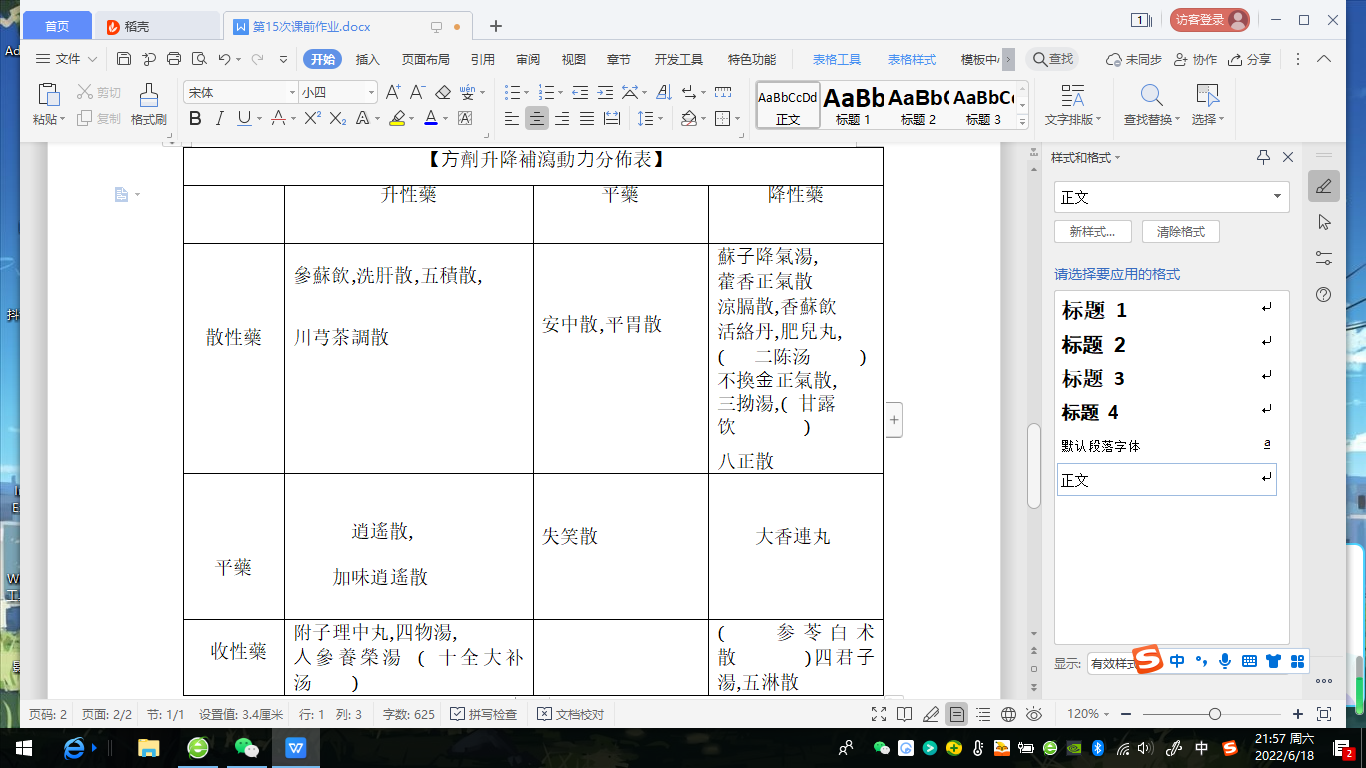Click the 访客登录 login button
This screenshot has width=1366, height=768.
[x=1210, y=20]
